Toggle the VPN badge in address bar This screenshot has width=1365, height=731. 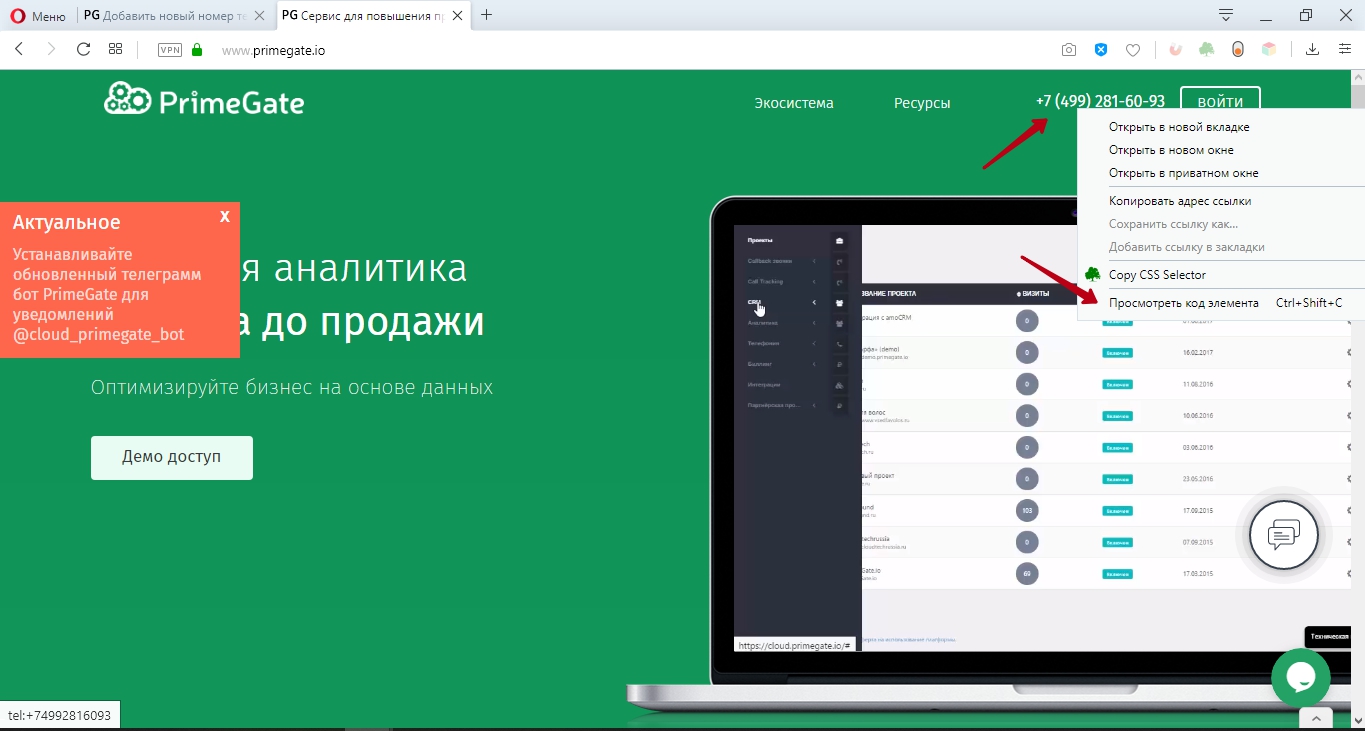(x=170, y=50)
